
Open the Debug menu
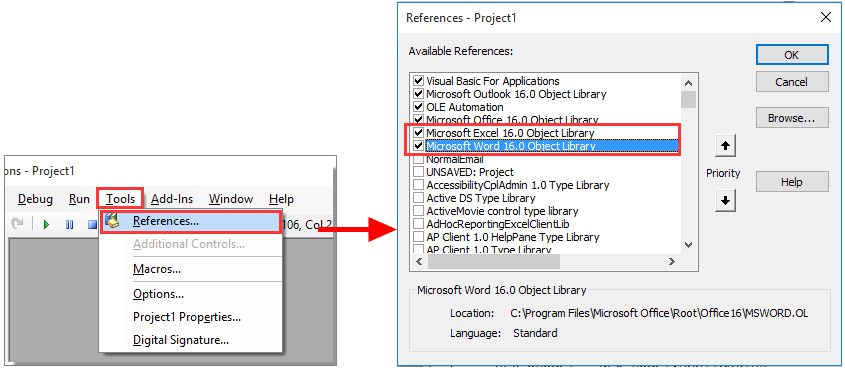tap(36, 199)
